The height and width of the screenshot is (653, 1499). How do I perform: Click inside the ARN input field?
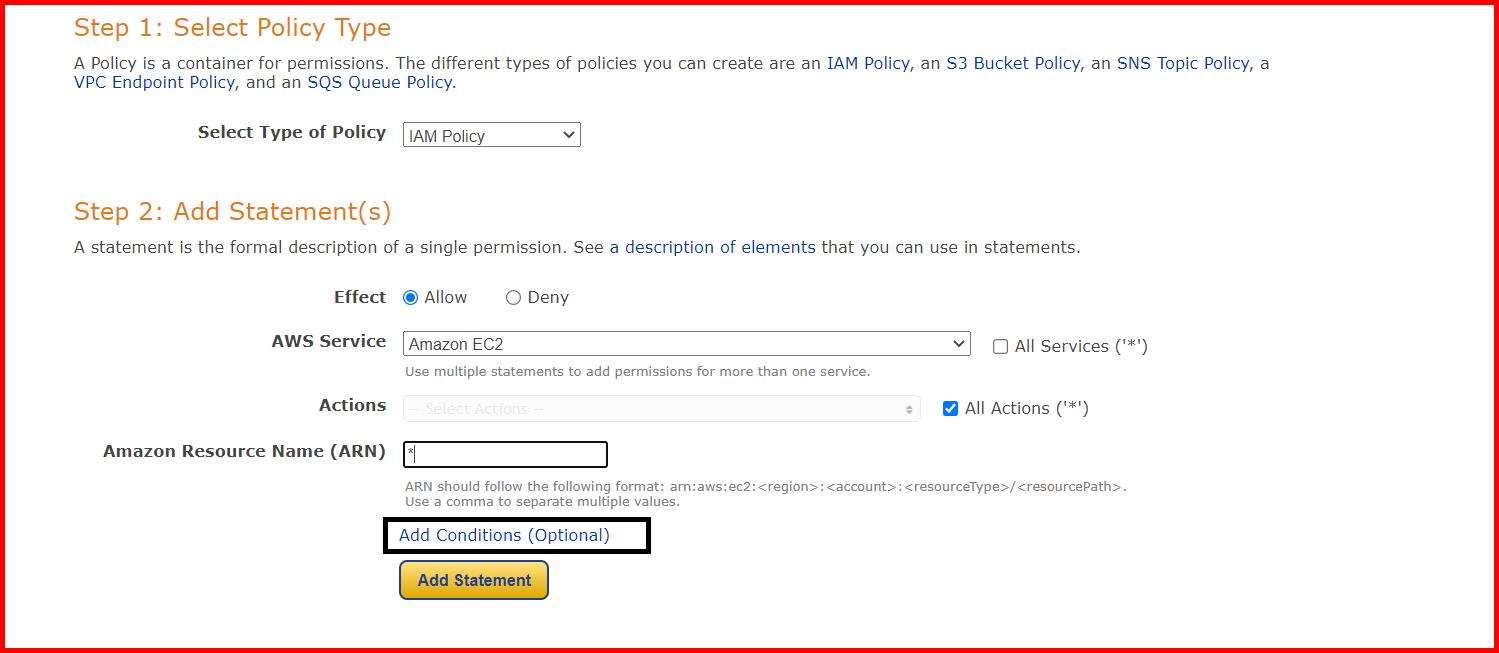(x=505, y=454)
